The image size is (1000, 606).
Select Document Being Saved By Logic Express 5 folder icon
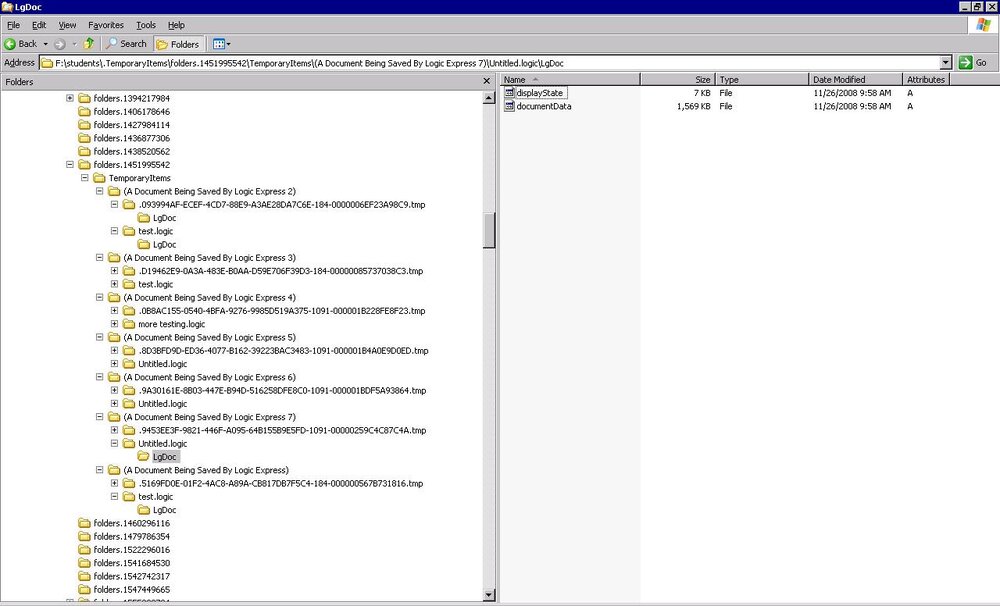click(114, 337)
